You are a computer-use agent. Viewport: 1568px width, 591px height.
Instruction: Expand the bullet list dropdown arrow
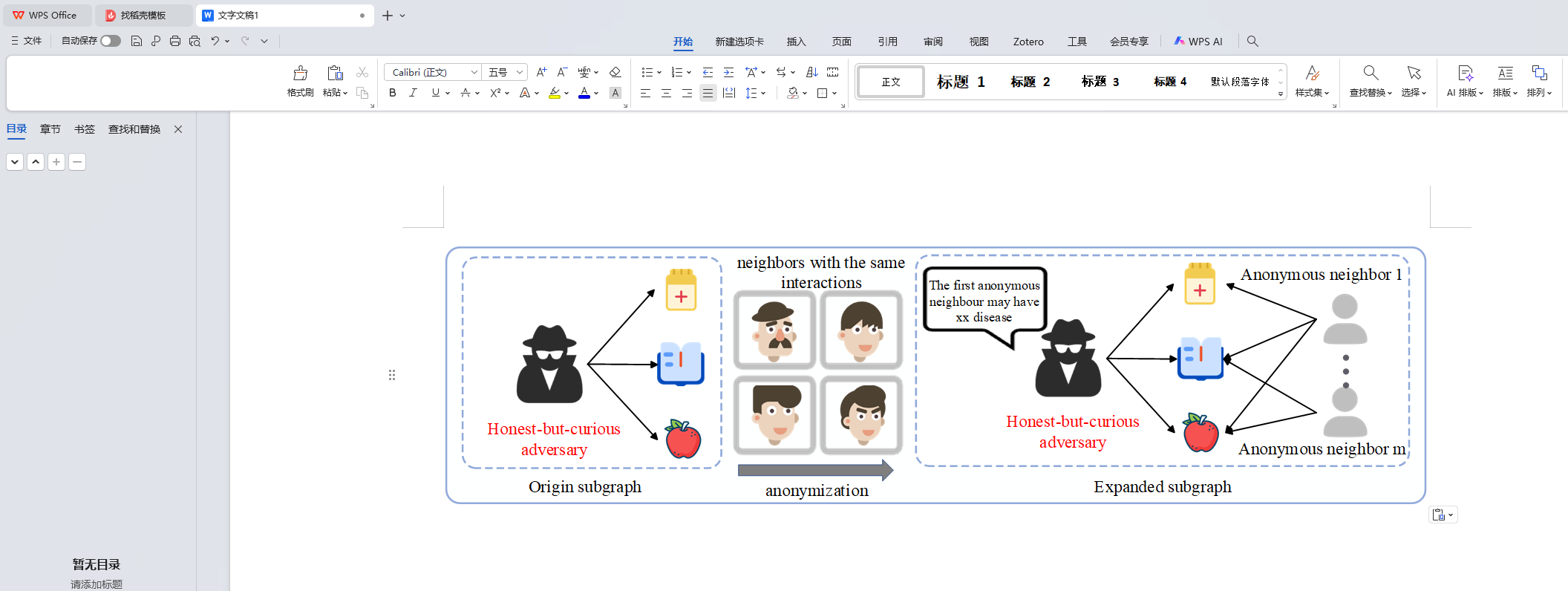(x=659, y=73)
